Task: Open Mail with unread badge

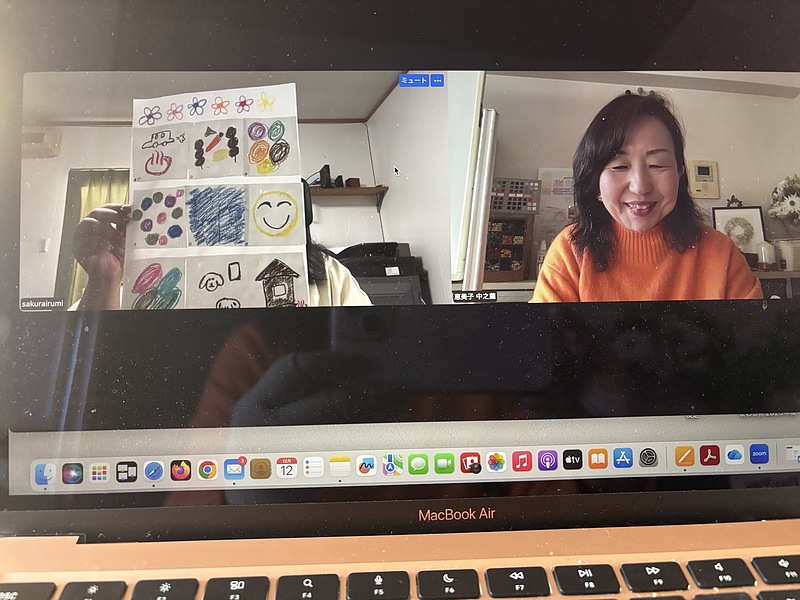Action: point(234,468)
